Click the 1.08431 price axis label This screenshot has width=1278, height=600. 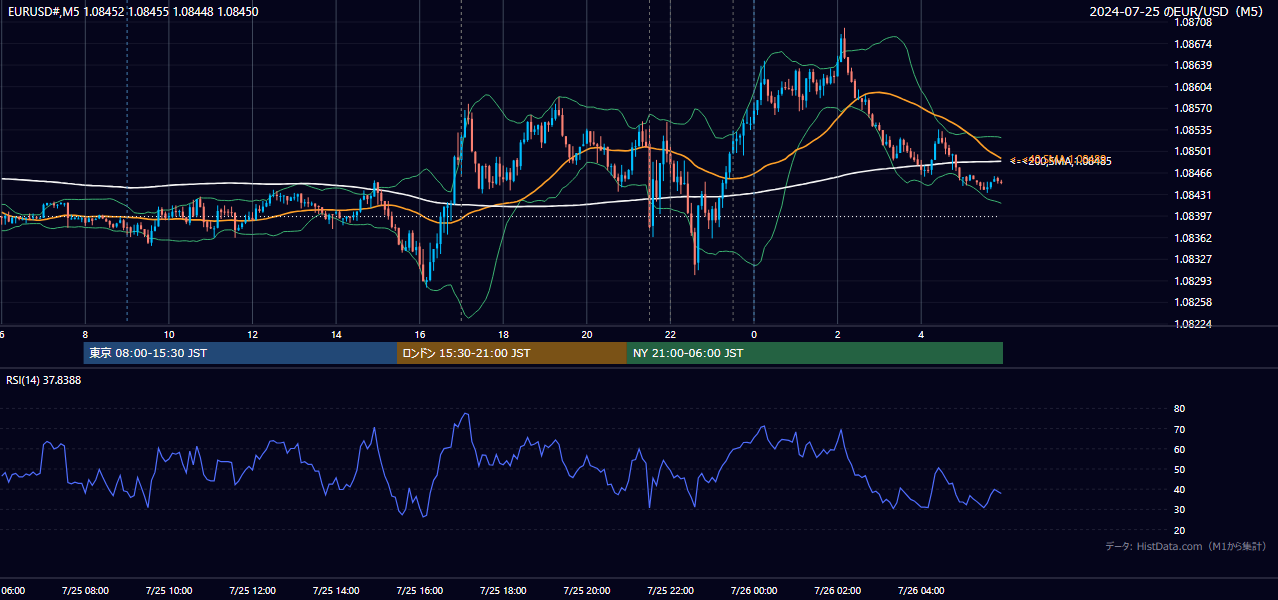1193,195
